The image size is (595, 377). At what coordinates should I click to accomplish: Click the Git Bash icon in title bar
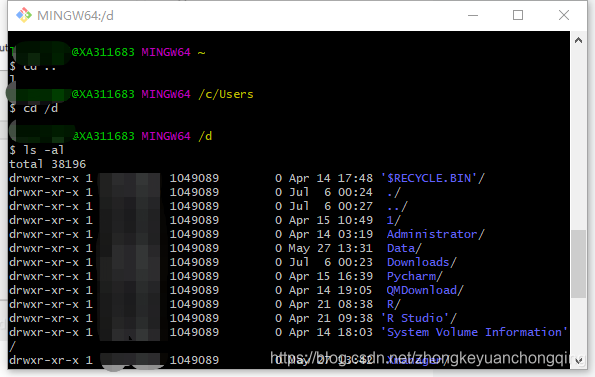coord(24,15)
